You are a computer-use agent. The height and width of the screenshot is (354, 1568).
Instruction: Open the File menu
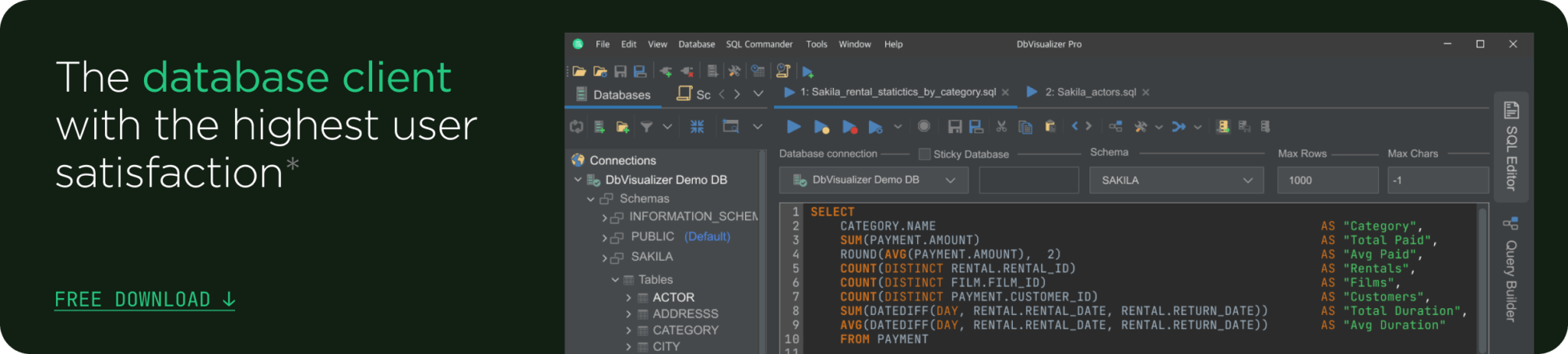[603, 44]
